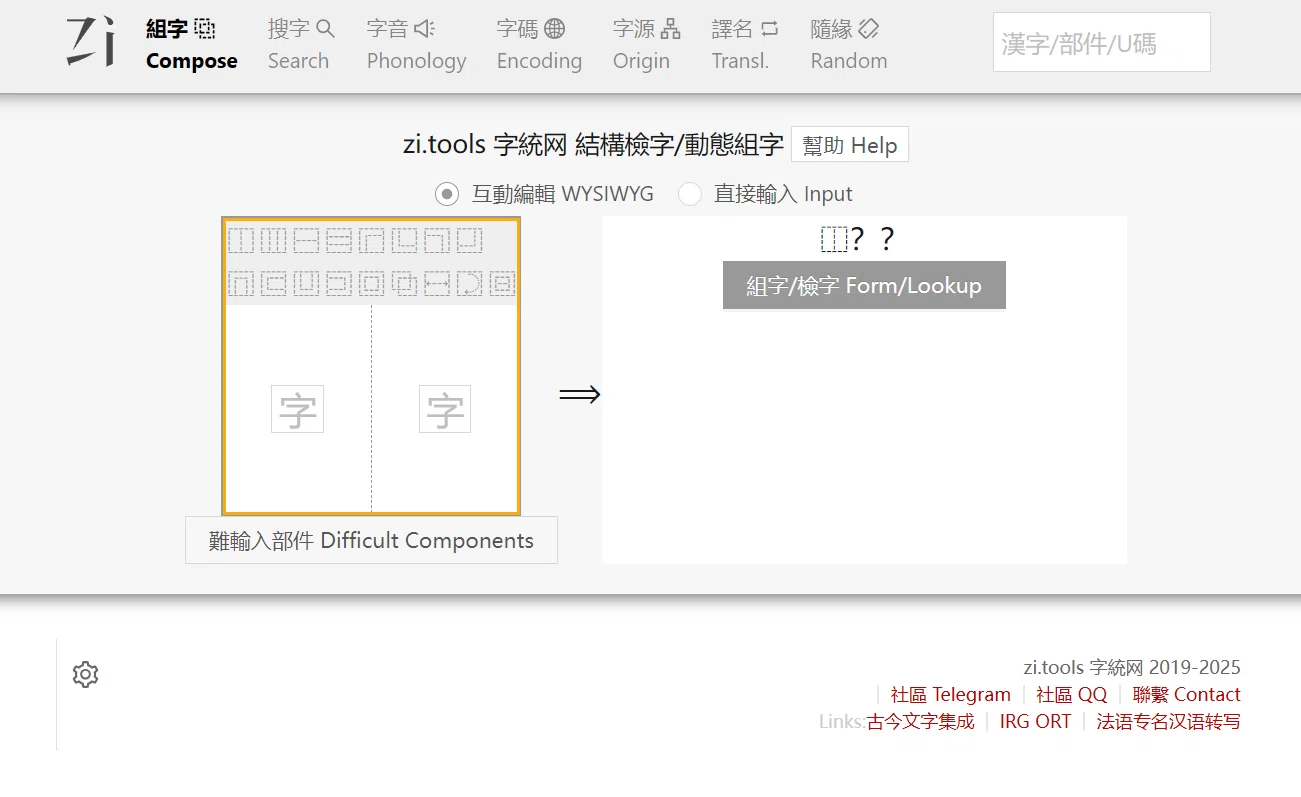Open 字源 Origin section

click(646, 45)
